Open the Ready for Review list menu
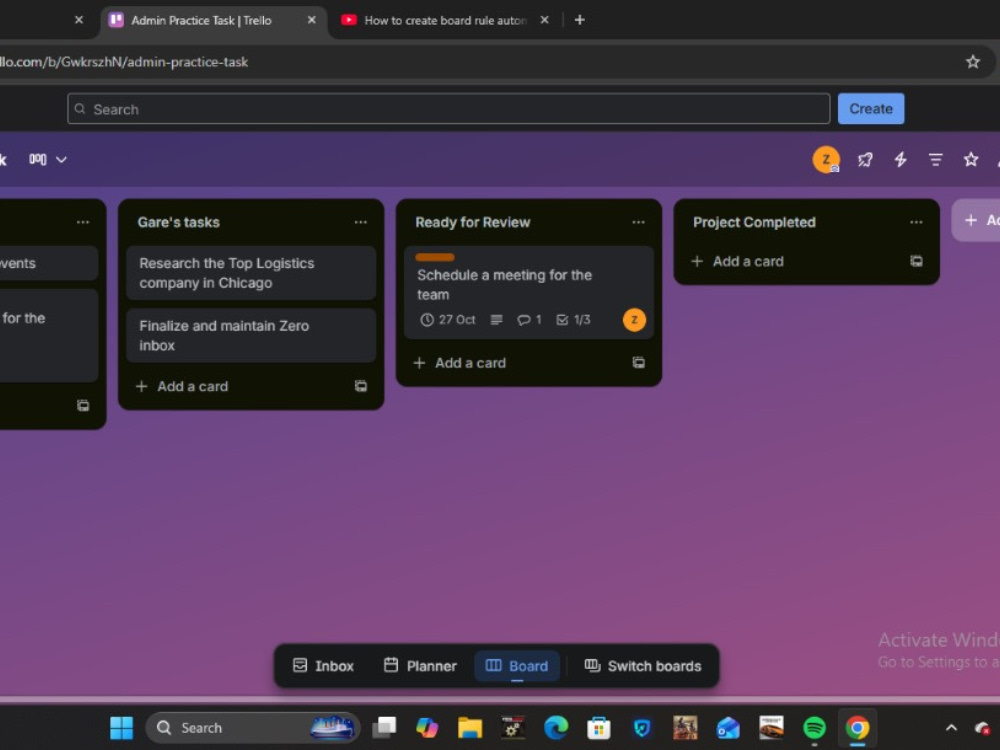Image resolution: width=1000 pixels, height=750 pixels. coord(638,222)
